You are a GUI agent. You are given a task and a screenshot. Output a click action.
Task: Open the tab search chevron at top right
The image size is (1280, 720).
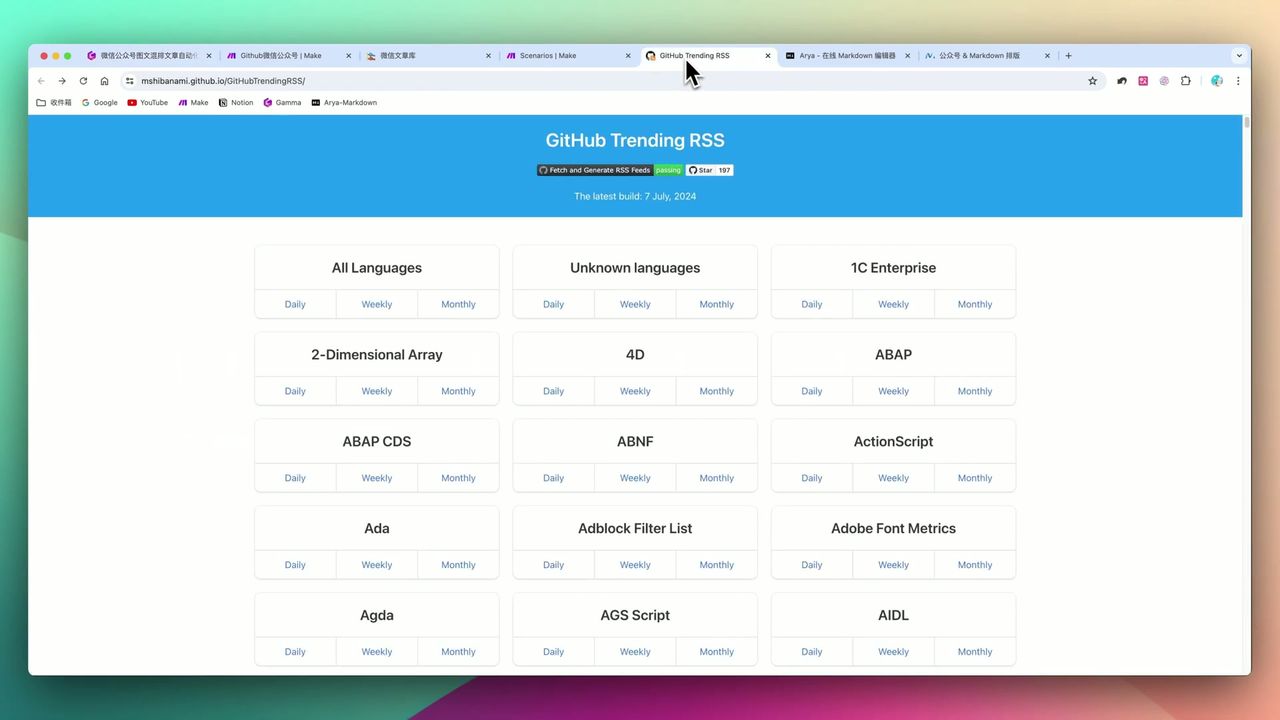[1239, 55]
